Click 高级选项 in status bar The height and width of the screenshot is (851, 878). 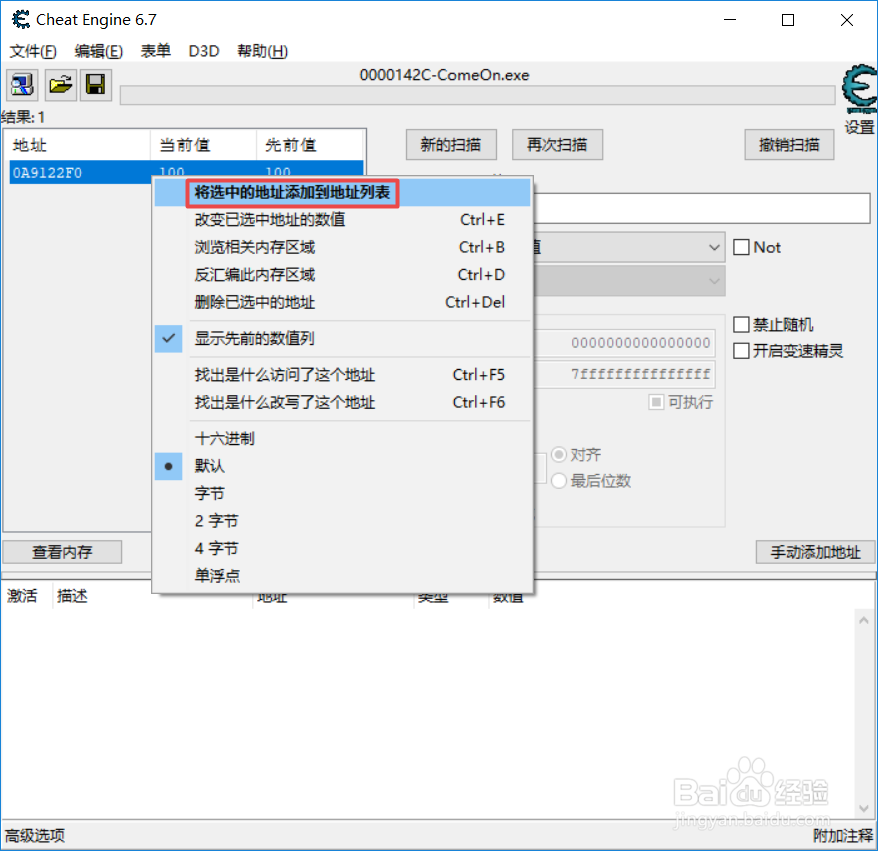coord(35,836)
